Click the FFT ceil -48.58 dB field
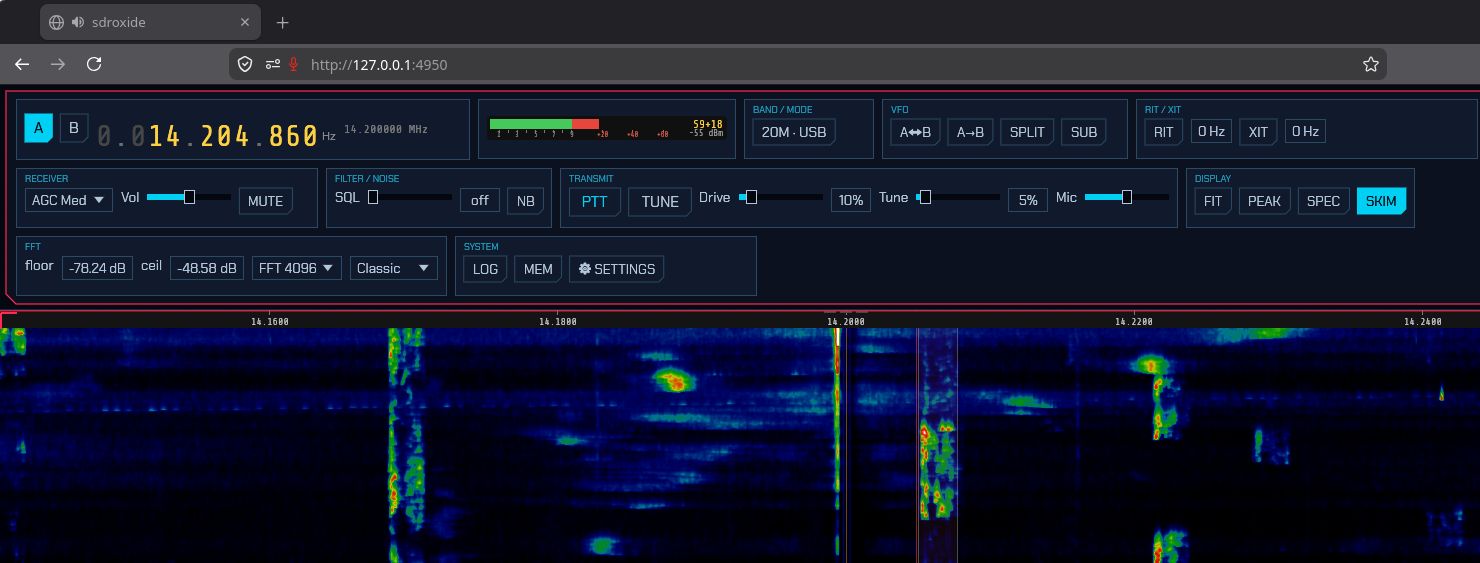The width and height of the screenshot is (1480, 563). 207,268
